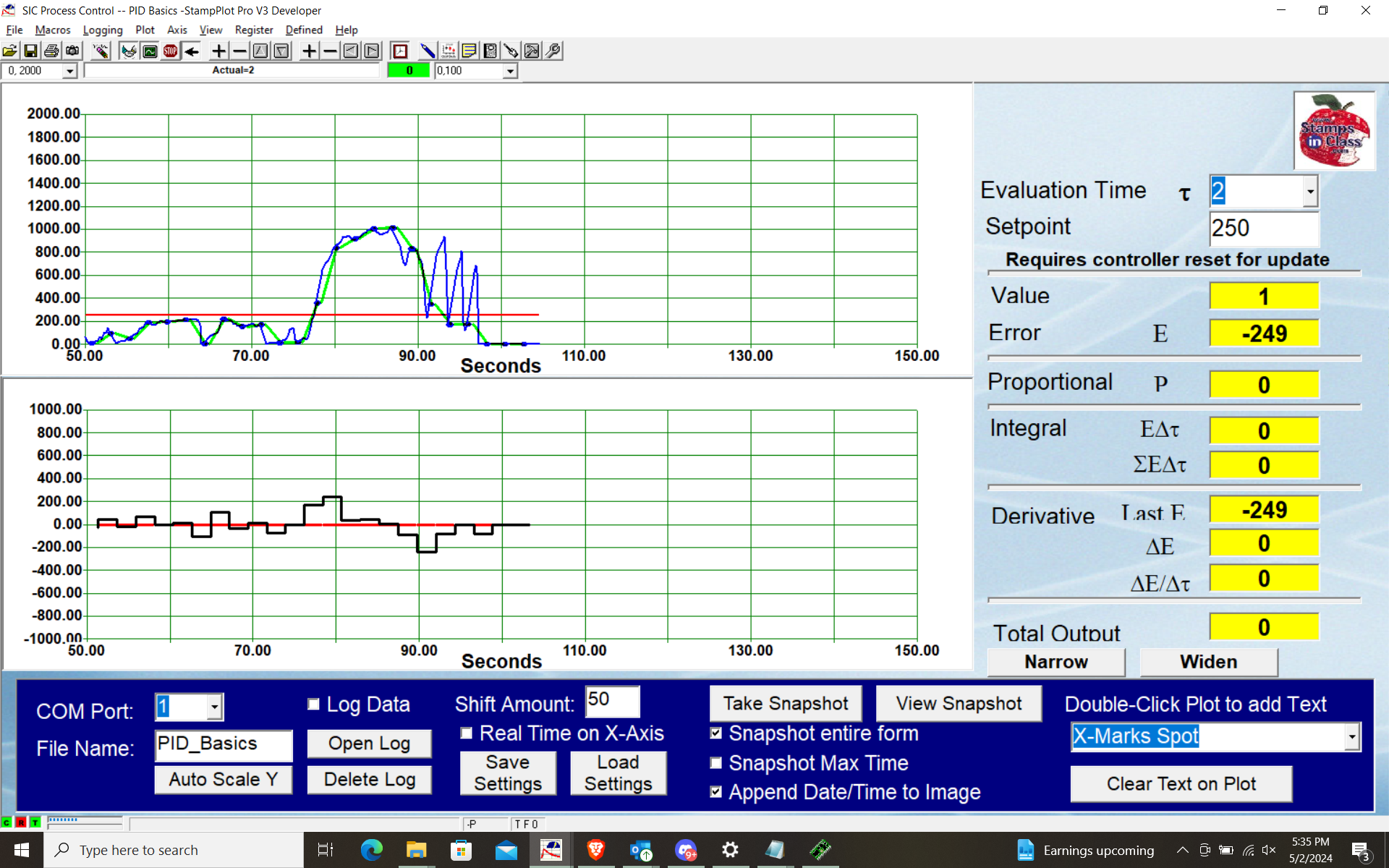
Task: Click the second plus icon for X axis
Action: click(x=309, y=51)
